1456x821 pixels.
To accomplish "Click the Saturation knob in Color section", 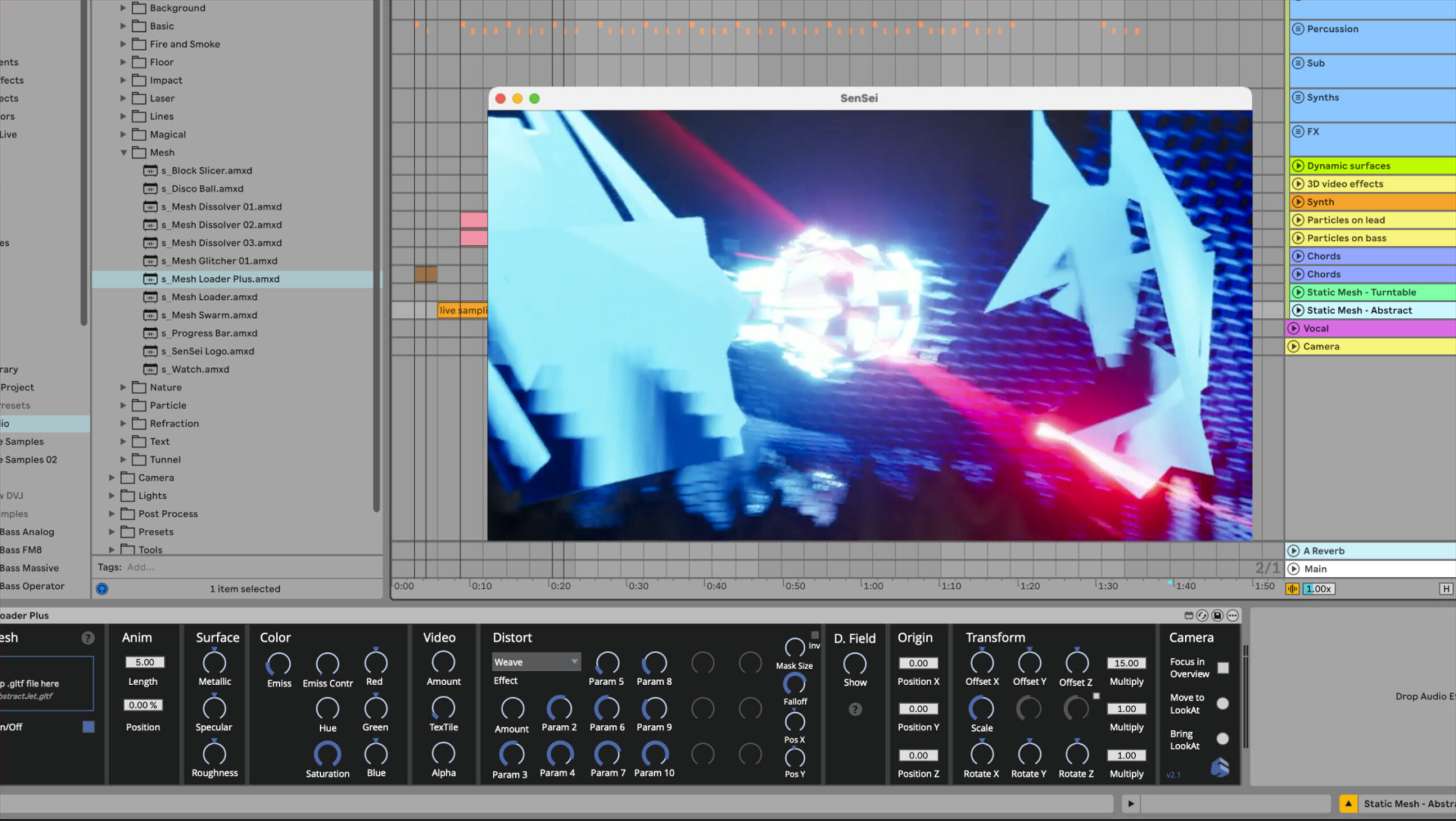I will pyautogui.click(x=327, y=753).
